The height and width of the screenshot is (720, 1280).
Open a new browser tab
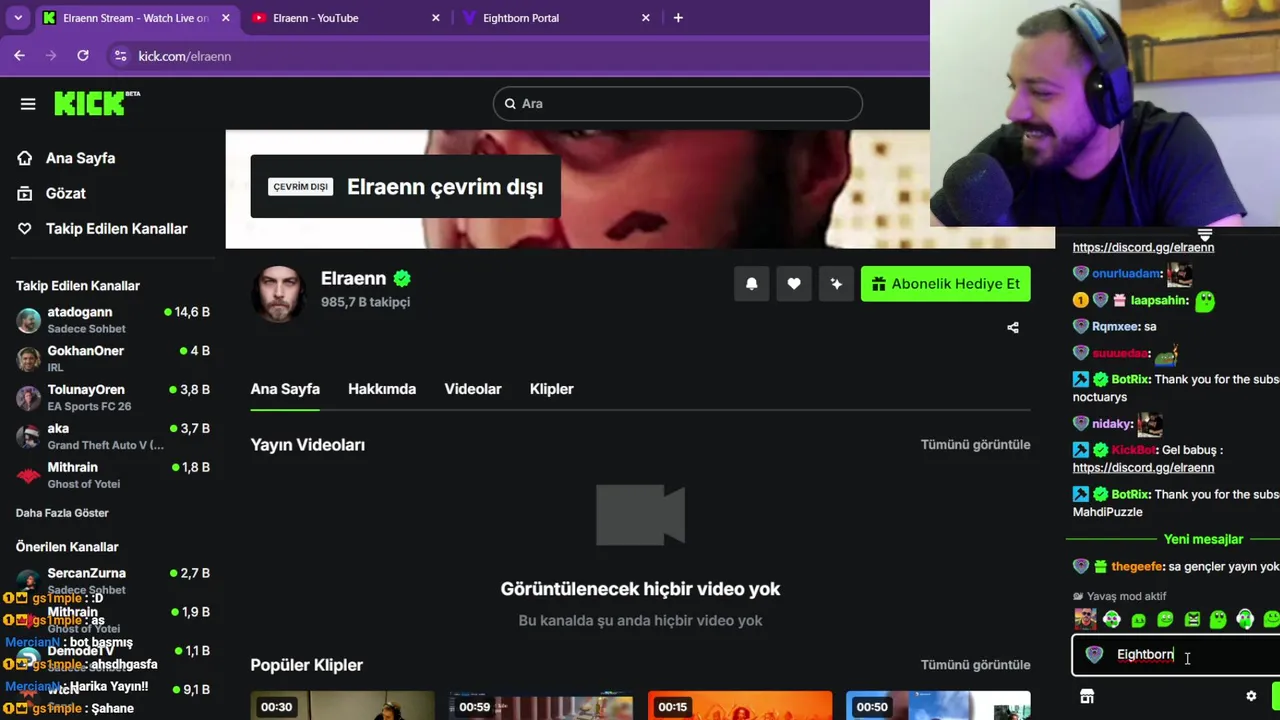(678, 18)
